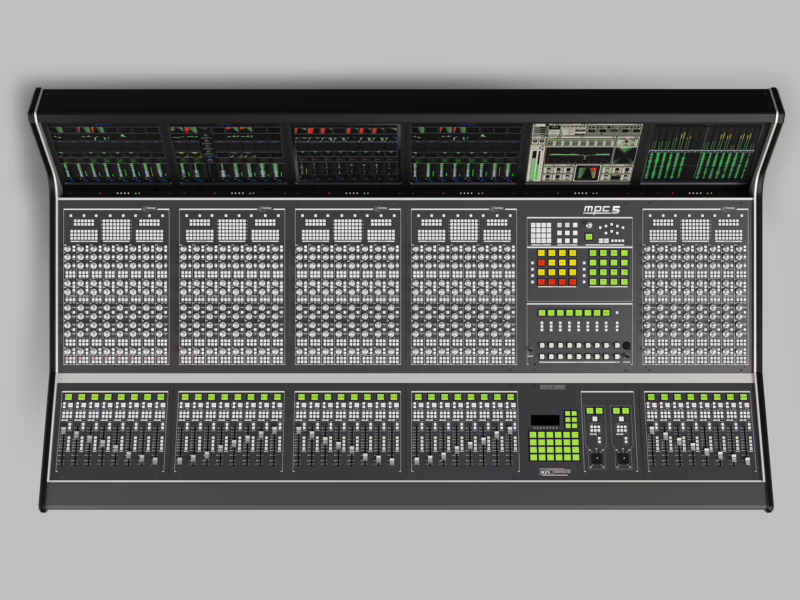This screenshot has height=600, width=800.
Task: Turn the large black knob in master lower panel
Action: pos(627,345)
